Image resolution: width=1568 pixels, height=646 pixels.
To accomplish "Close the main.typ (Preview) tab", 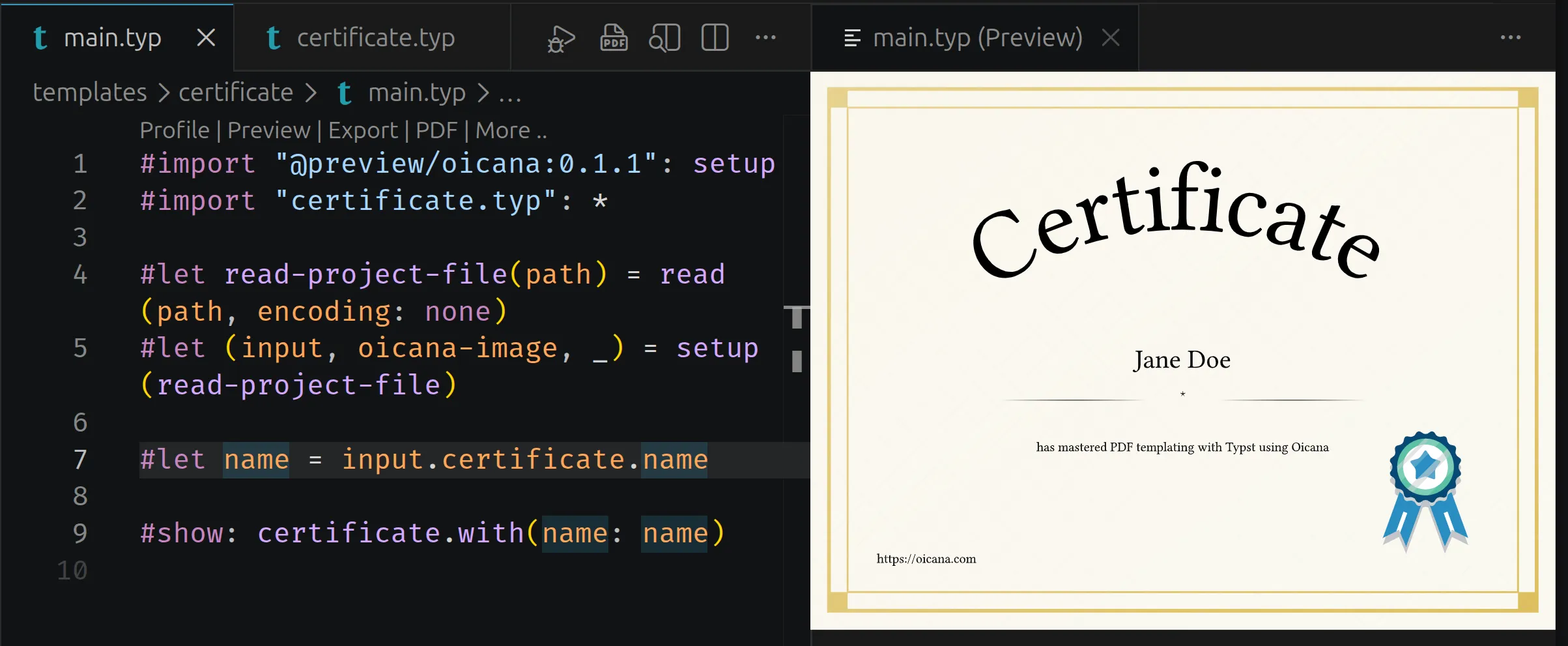I will (1111, 38).
